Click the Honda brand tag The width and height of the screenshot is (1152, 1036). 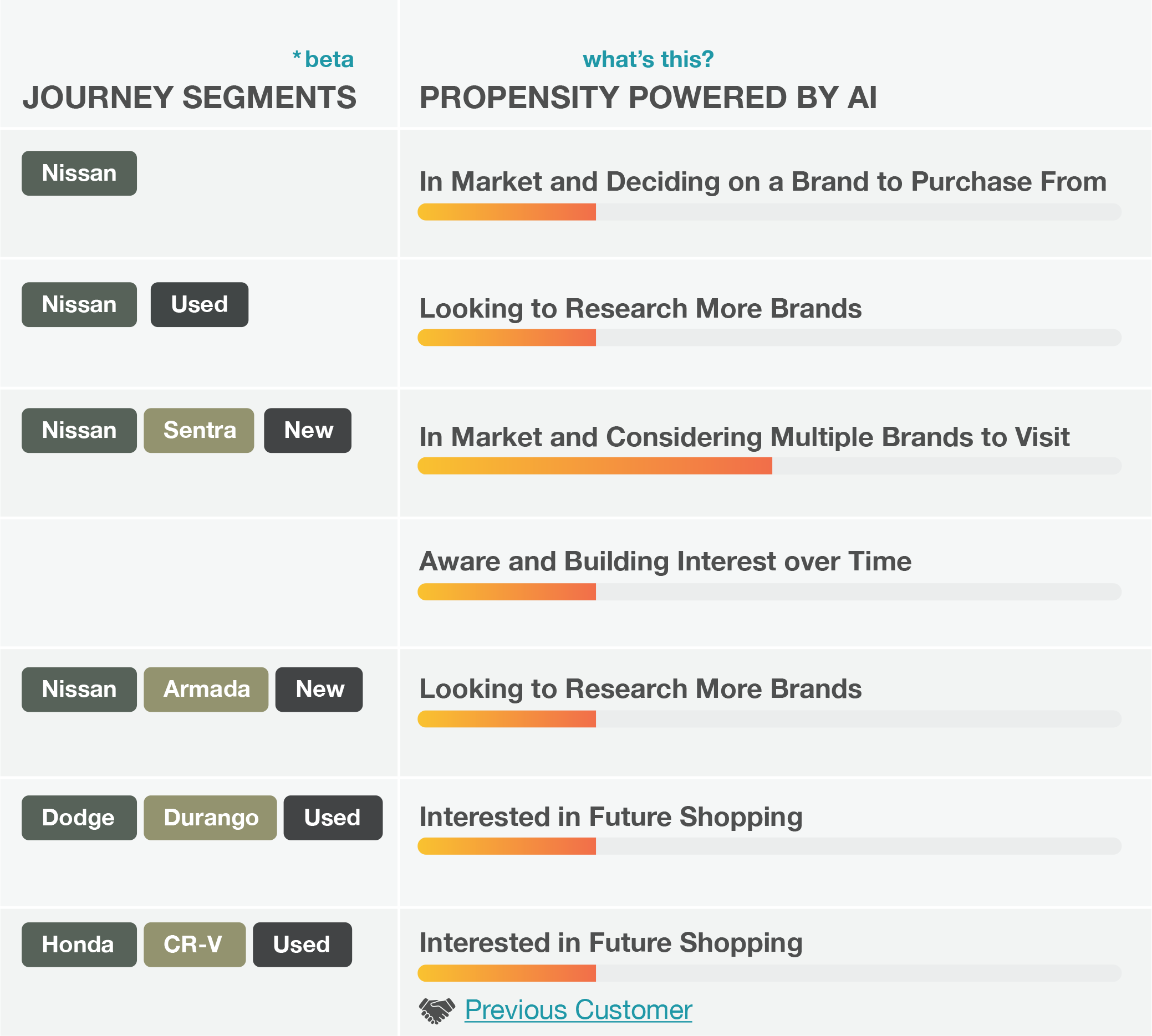79,945
